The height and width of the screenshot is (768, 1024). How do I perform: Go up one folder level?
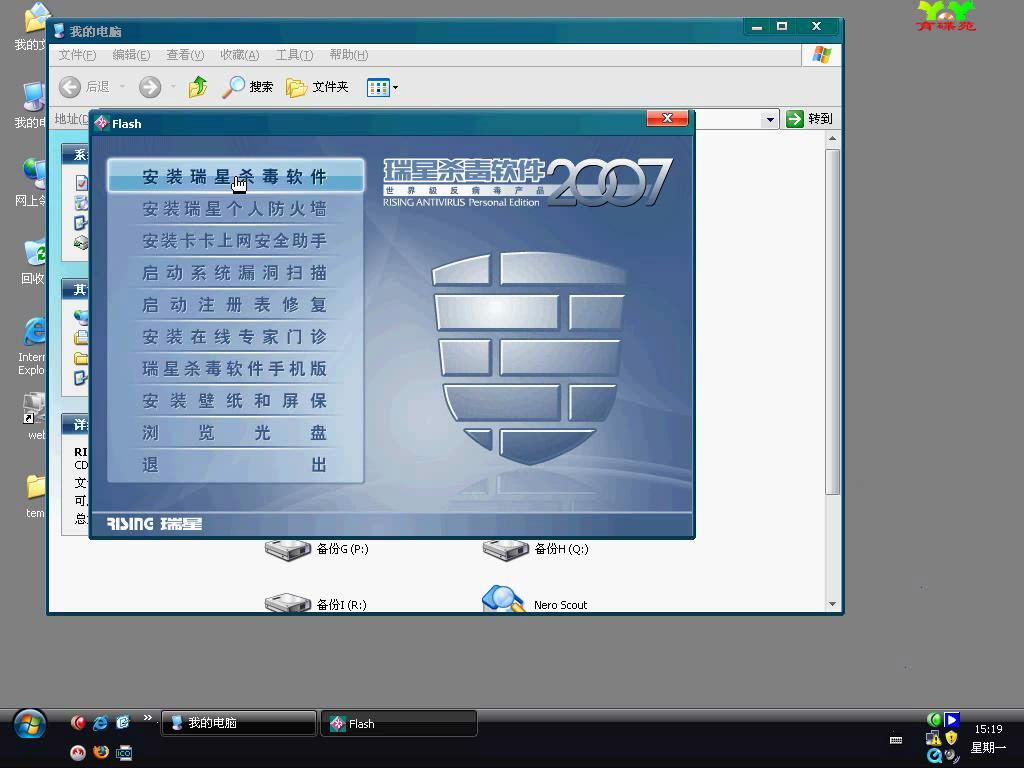pyautogui.click(x=197, y=86)
